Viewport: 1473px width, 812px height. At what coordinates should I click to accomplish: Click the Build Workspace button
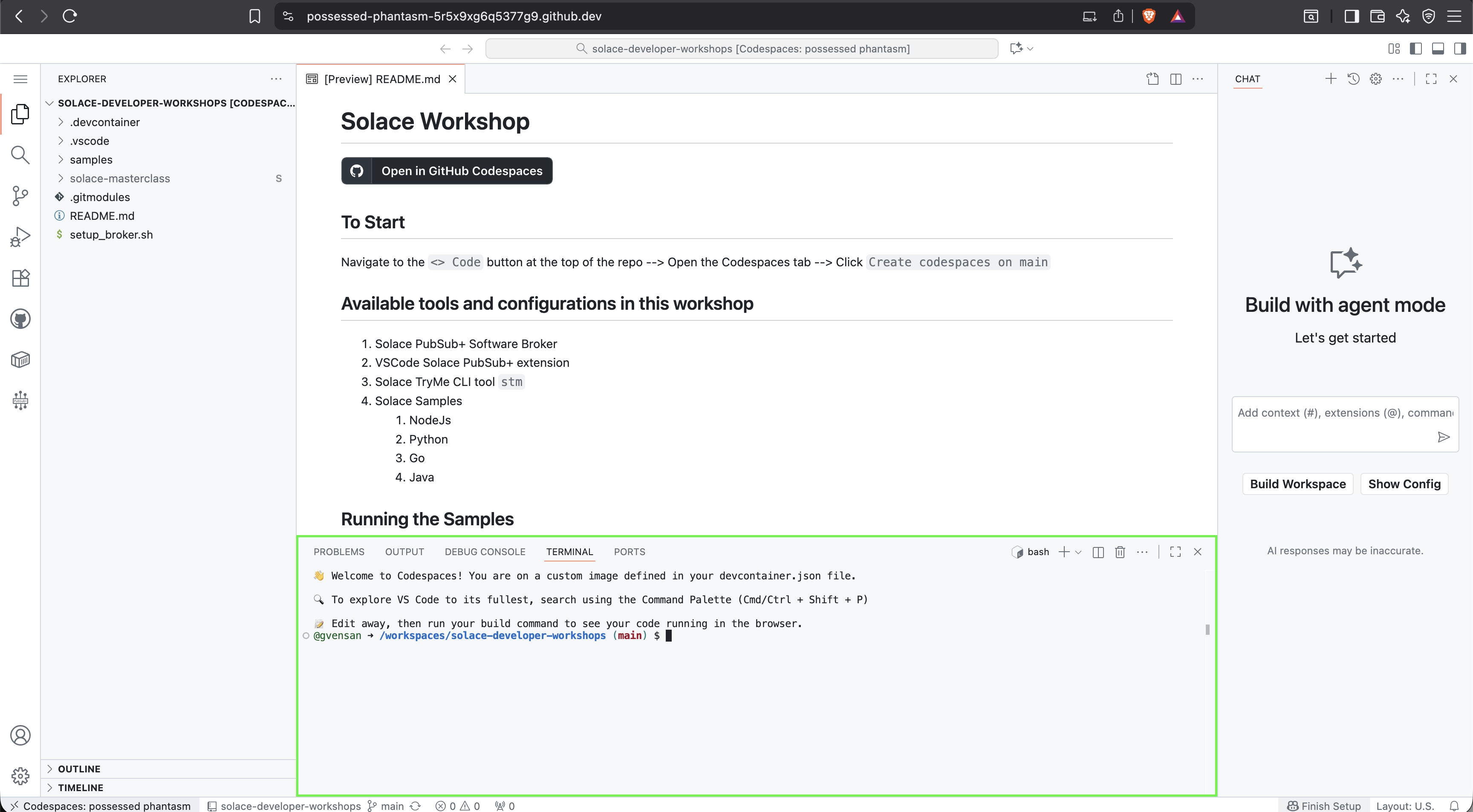tap(1297, 484)
